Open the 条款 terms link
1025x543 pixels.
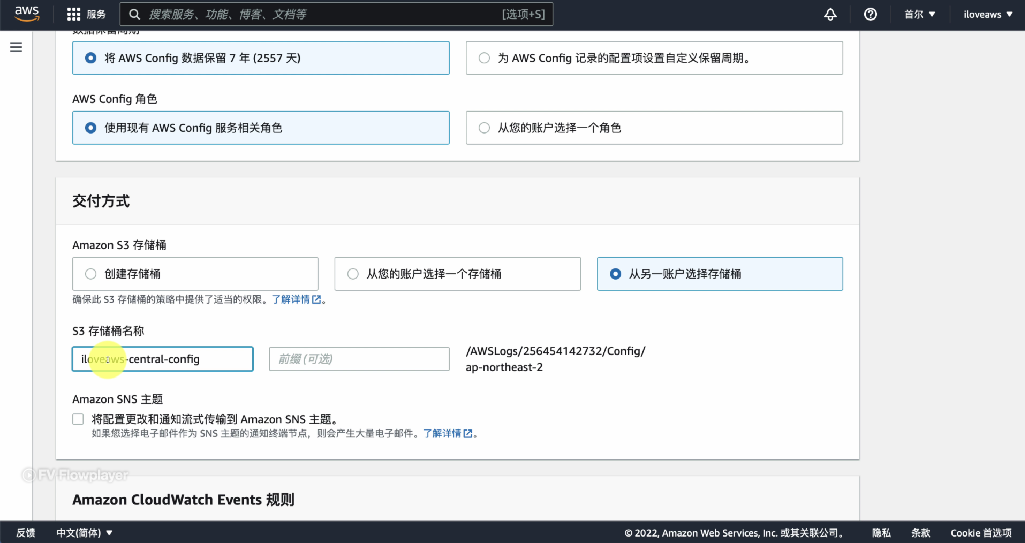coord(920,533)
